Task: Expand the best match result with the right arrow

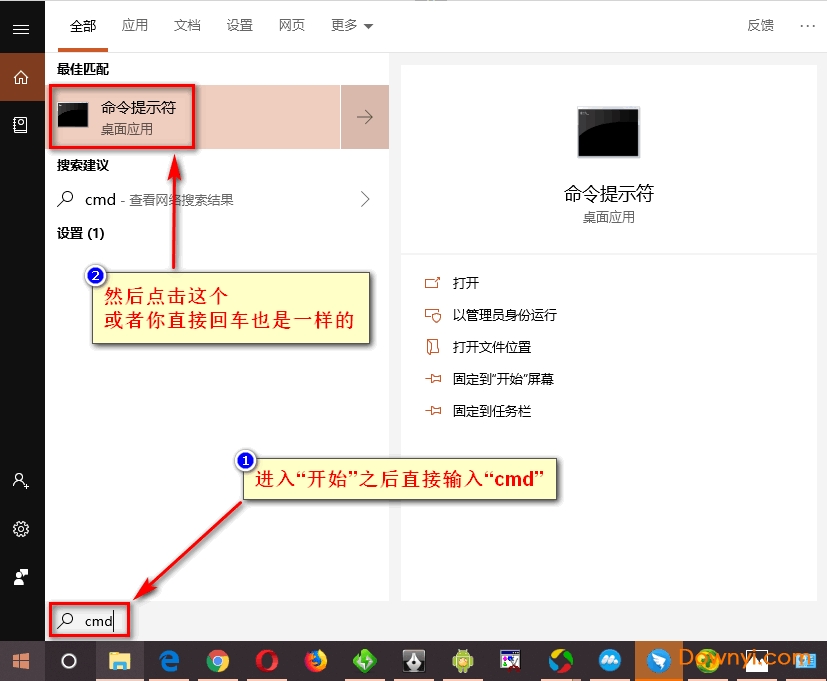Action: tap(365, 116)
